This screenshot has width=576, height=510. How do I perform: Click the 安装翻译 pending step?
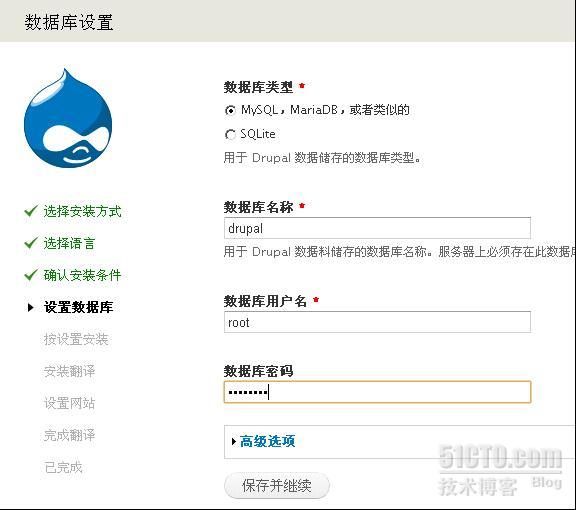[x=69, y=371]
